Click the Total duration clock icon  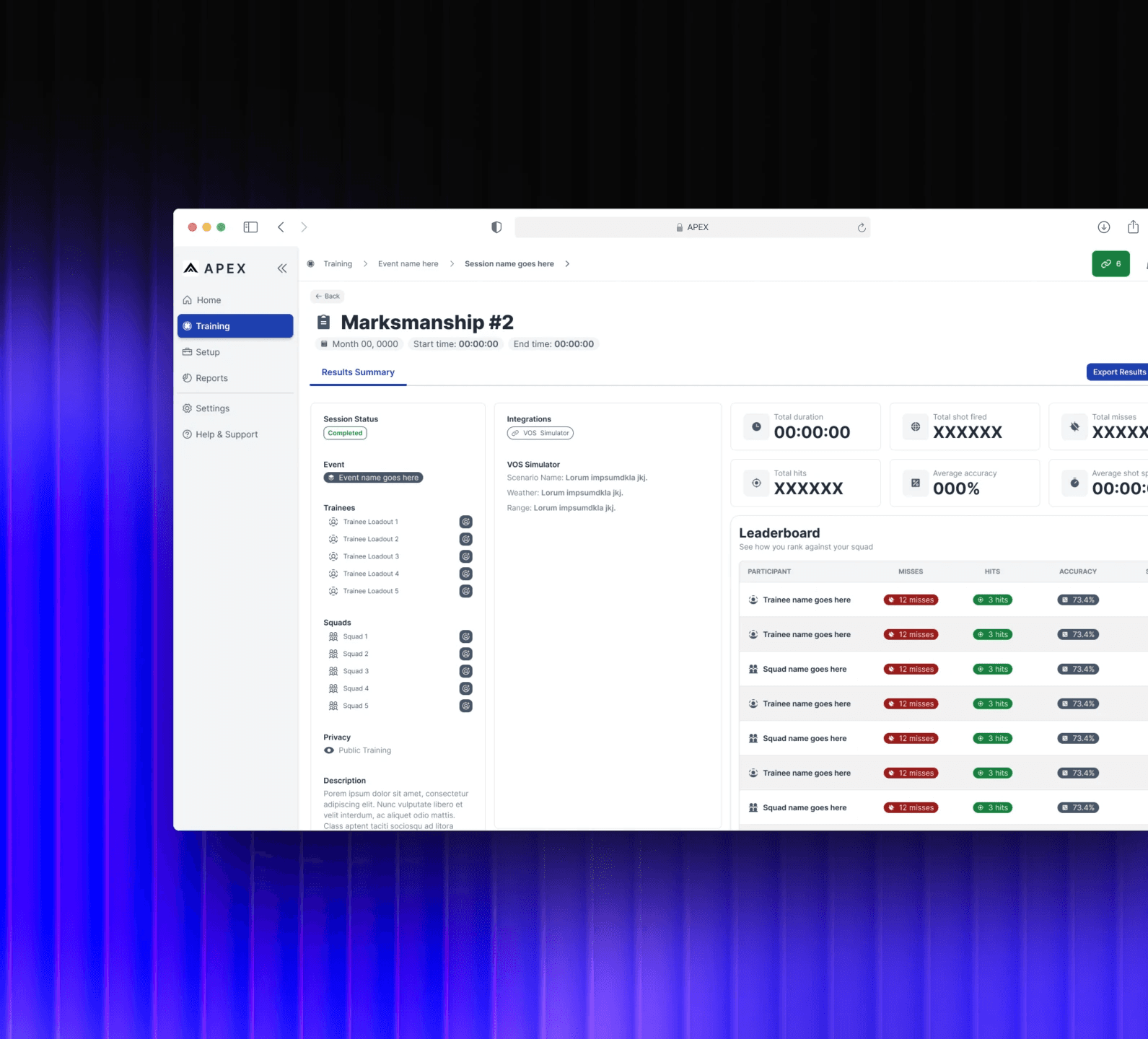click(756, 426)
